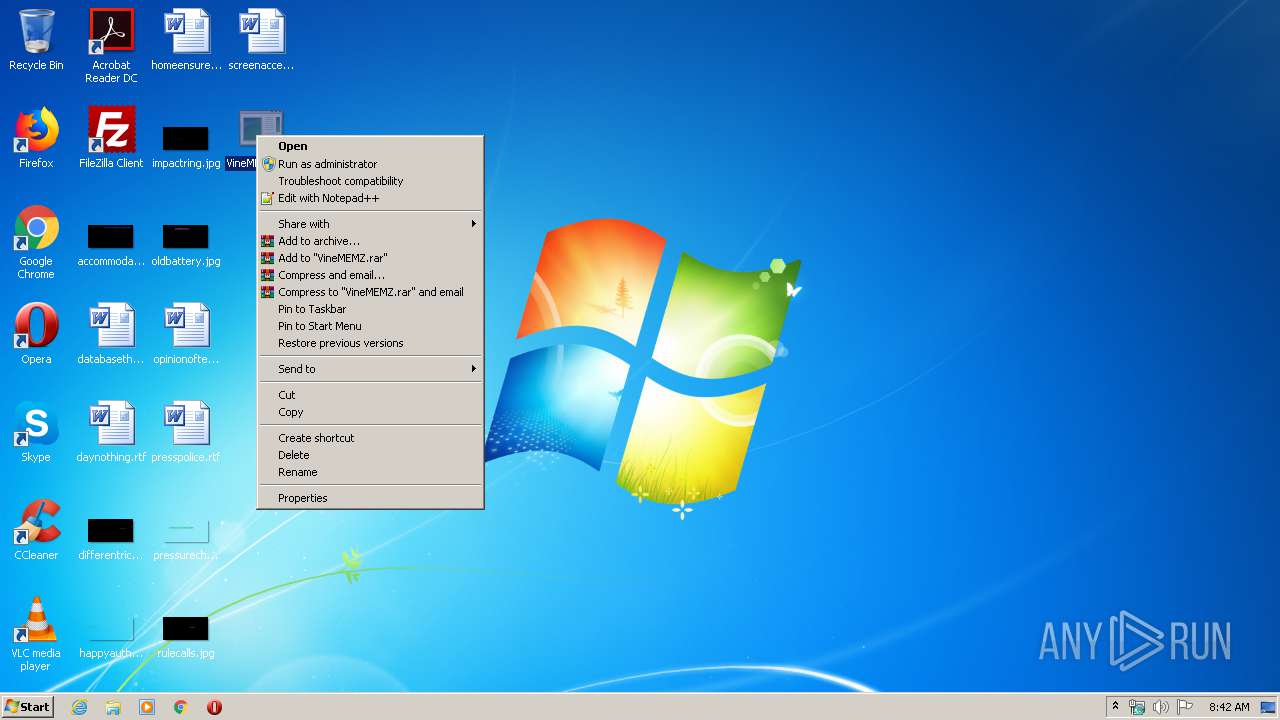Screen dimensions: 1280x720
Task: Choose Cut from context menu
Action: (x=371, y=395)
